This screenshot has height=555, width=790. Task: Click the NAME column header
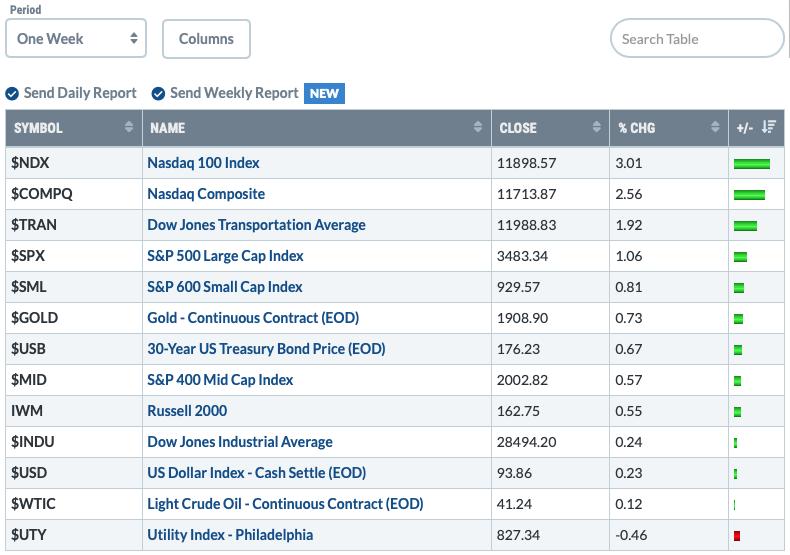pyautogui.click(x=317, y=128)
